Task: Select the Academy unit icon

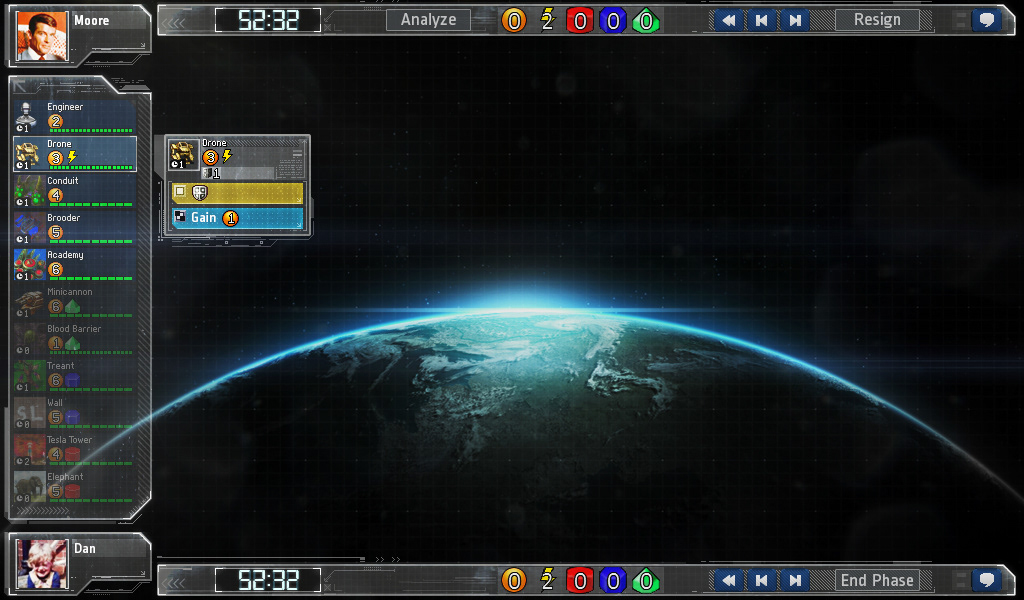Action: [x=29, y=265]
